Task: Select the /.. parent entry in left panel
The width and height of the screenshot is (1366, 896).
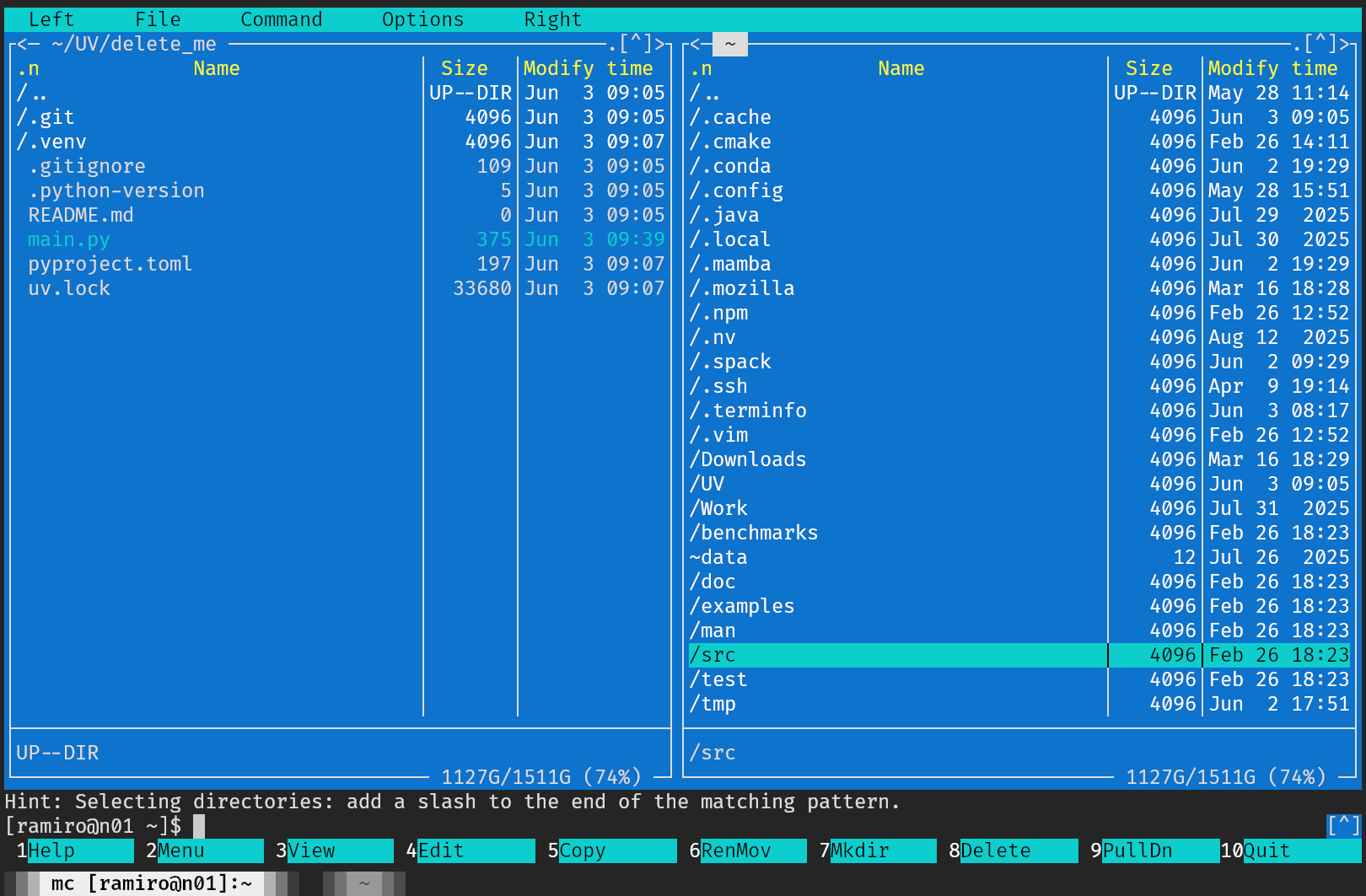Action: click(341, 93)
